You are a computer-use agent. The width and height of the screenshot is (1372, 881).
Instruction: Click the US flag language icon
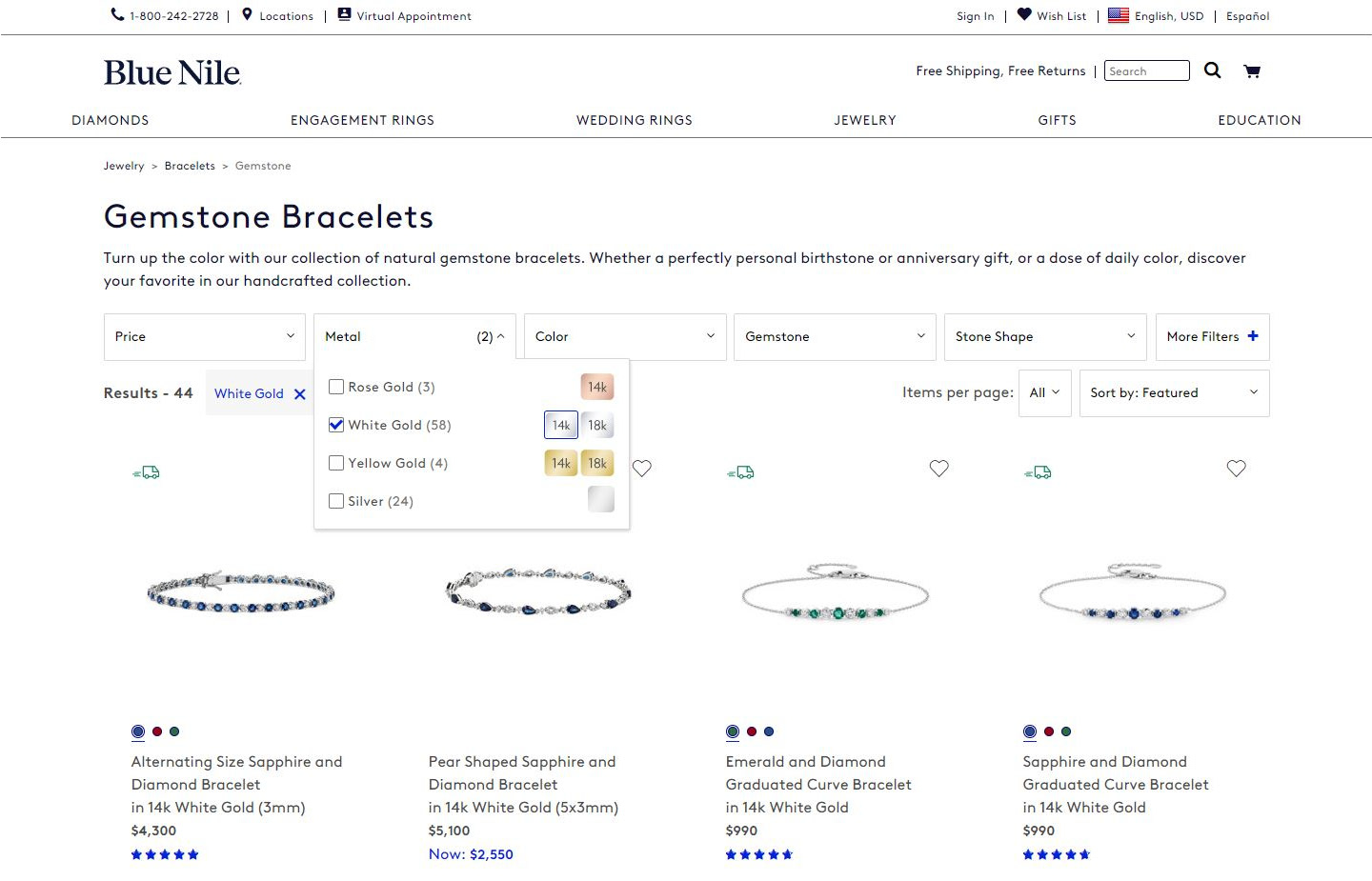click(1119, 15)
